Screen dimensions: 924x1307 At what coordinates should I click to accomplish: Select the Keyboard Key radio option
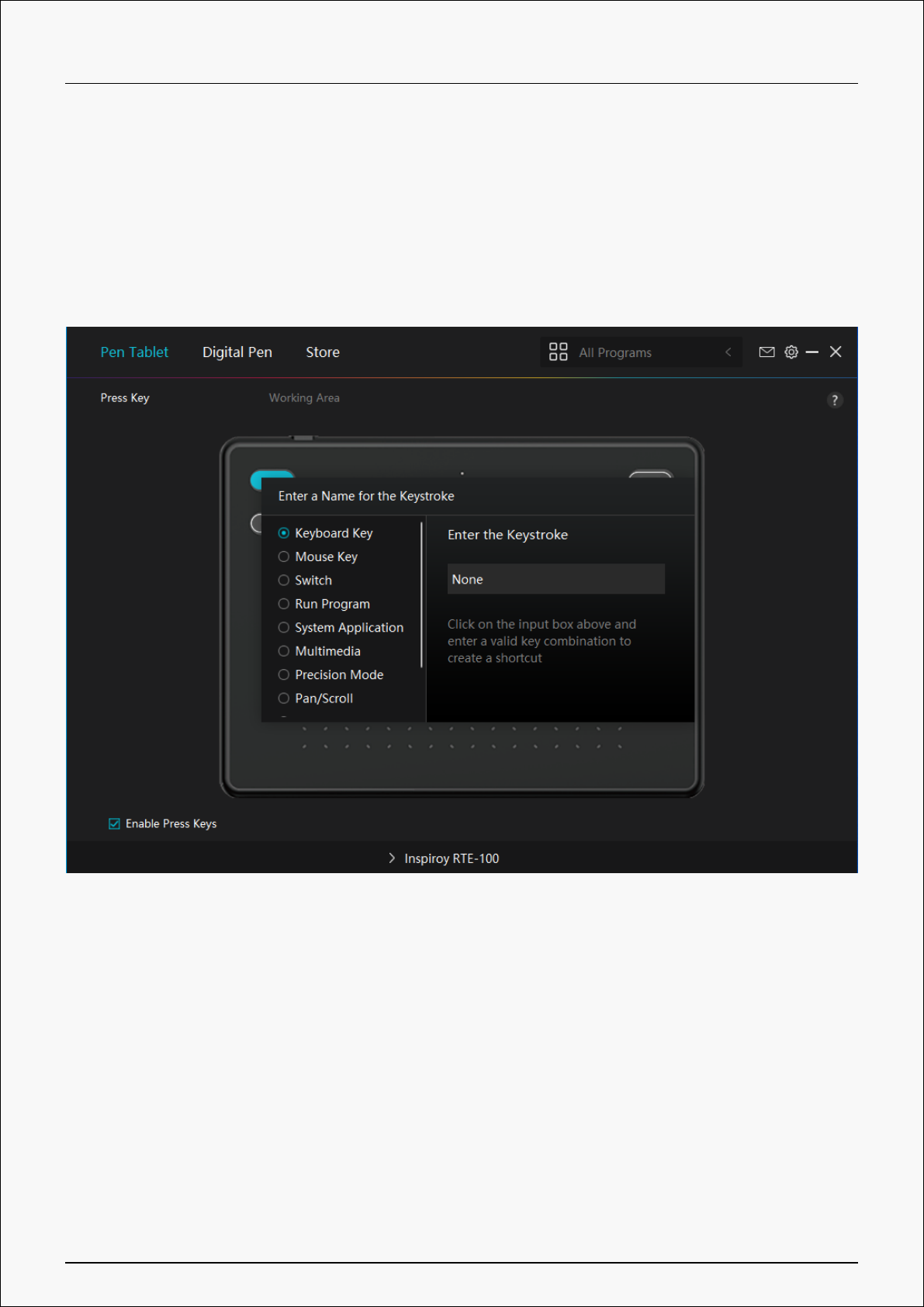coord(284,533)
